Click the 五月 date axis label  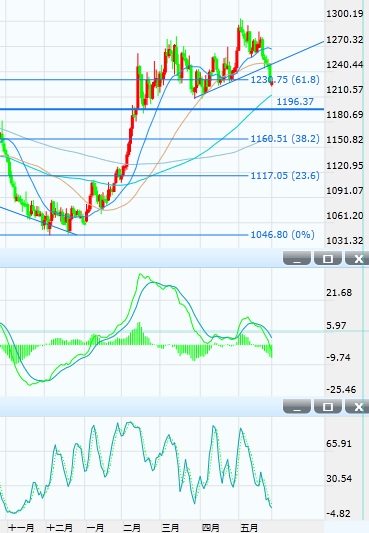tap(249, 528)
